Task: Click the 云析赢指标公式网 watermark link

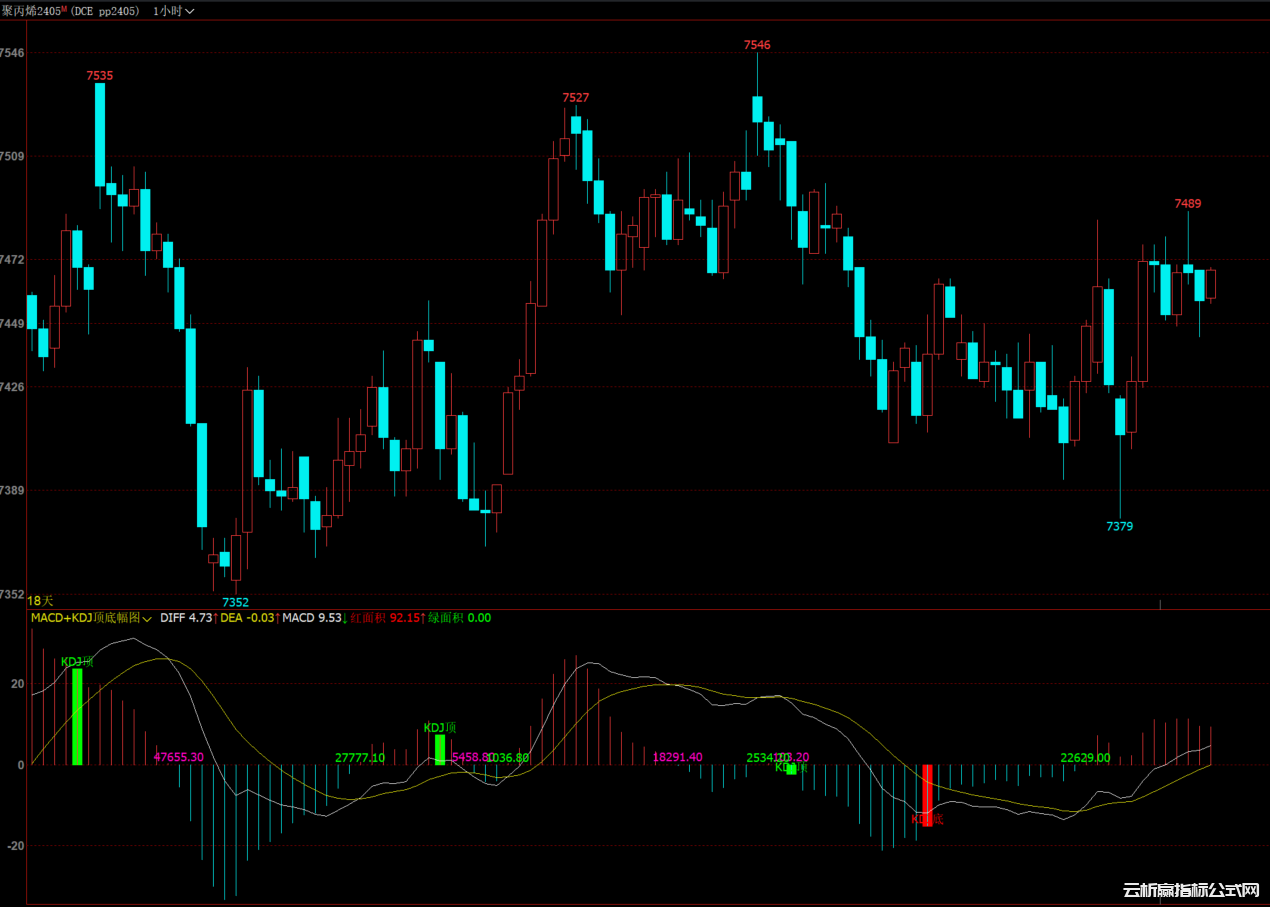Action: click(1190, 890)
